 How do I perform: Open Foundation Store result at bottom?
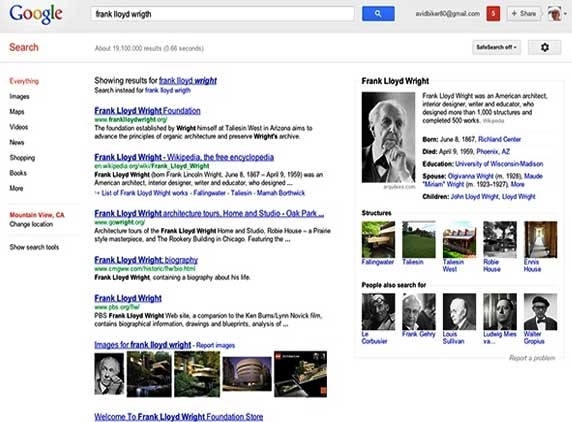coord(179,417)
